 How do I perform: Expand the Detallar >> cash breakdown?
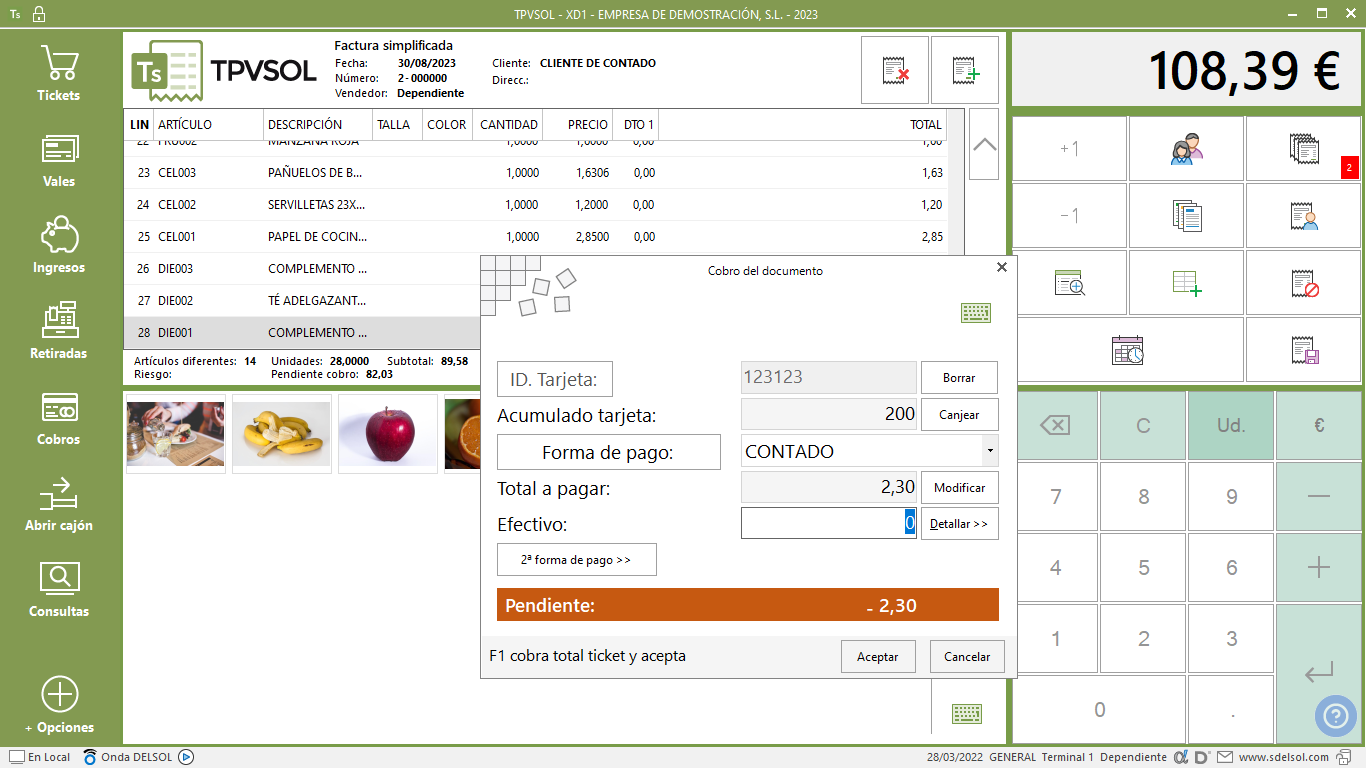[x=959, y=523]
